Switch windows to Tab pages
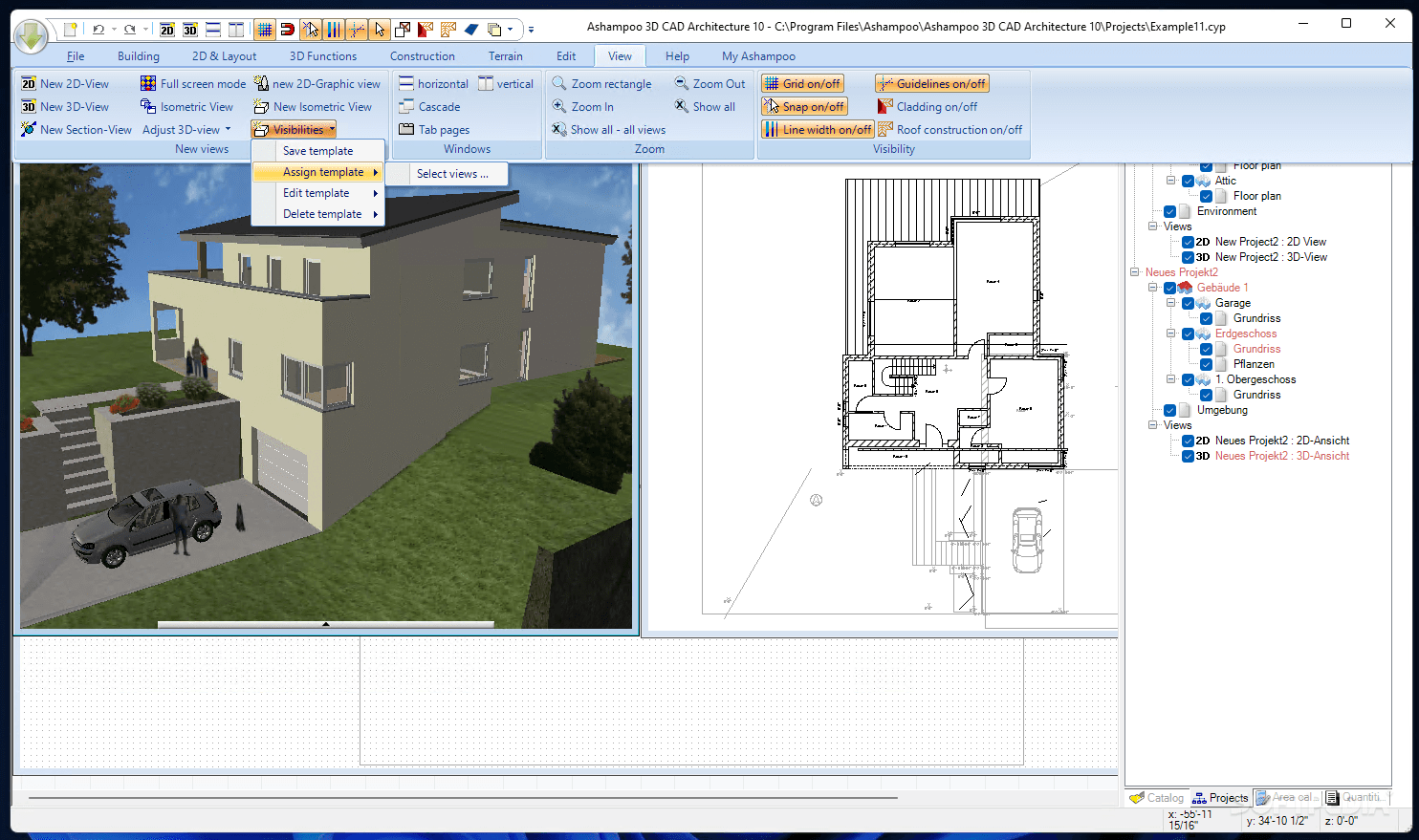1419x840 pixels. point(434,130)
